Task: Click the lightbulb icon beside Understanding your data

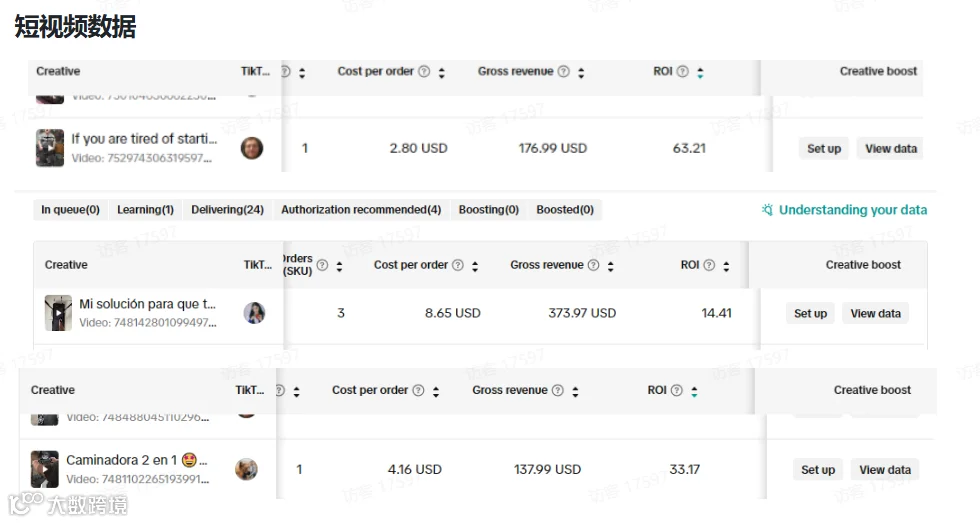Action: pos(767,210)
